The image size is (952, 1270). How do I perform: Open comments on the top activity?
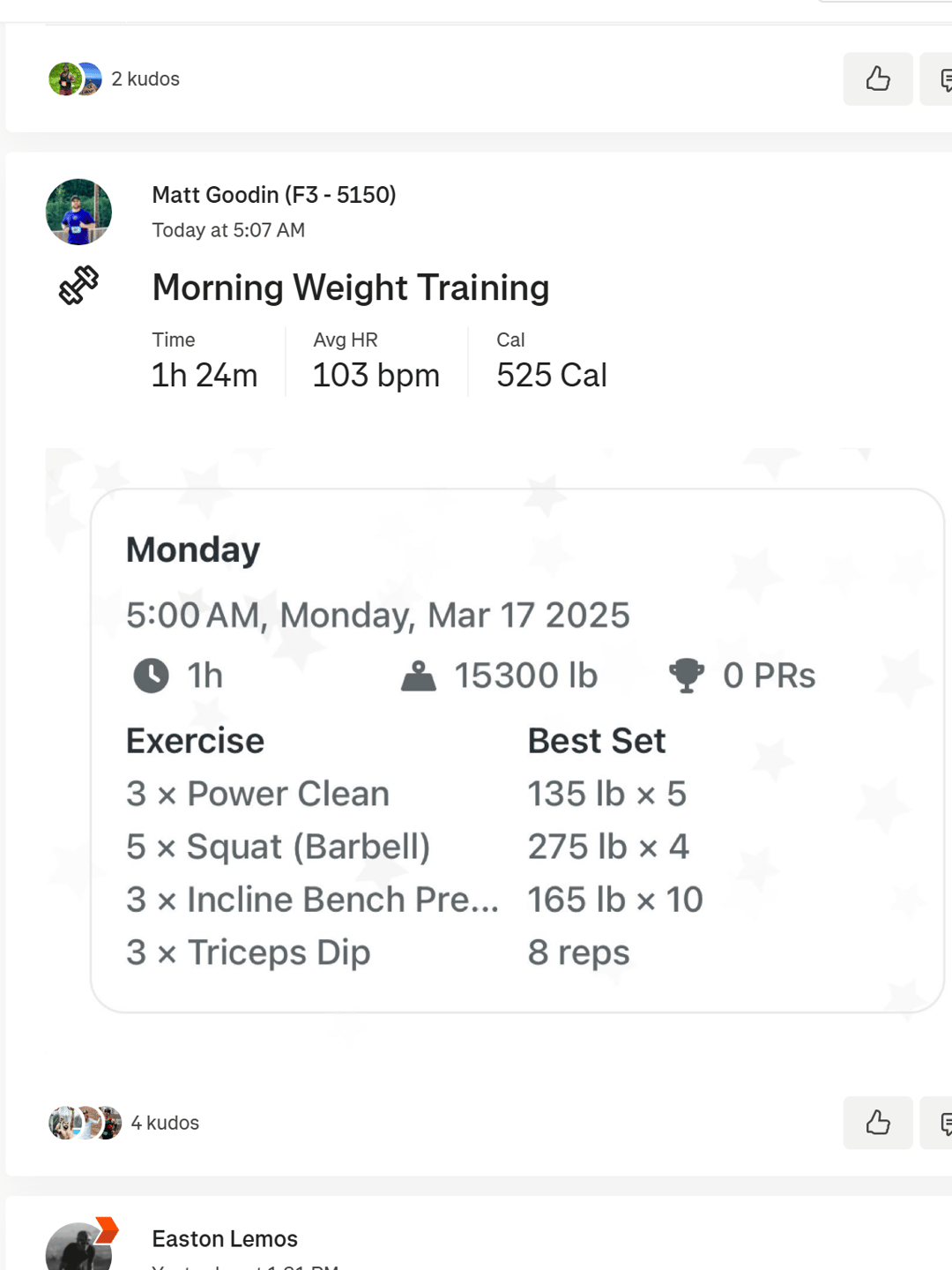point(936,79)
